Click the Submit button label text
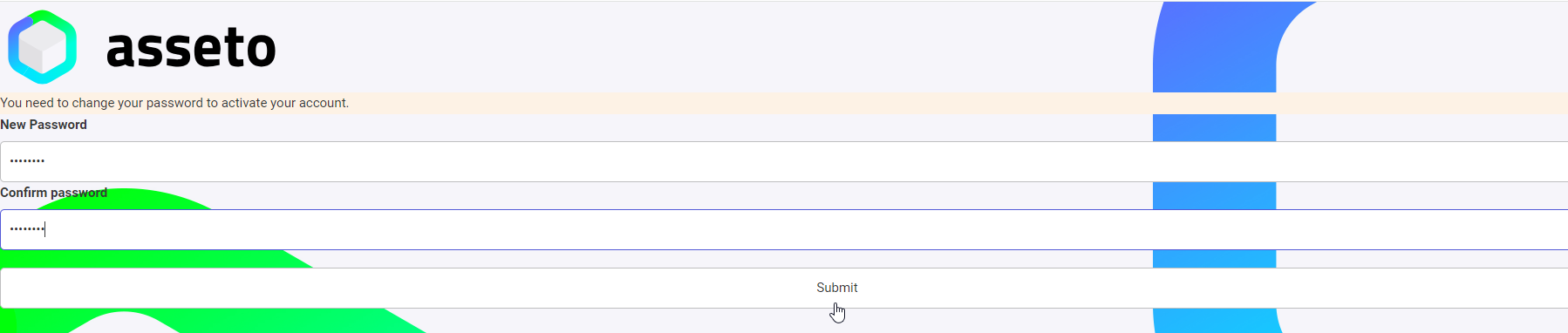 [837, 288]
